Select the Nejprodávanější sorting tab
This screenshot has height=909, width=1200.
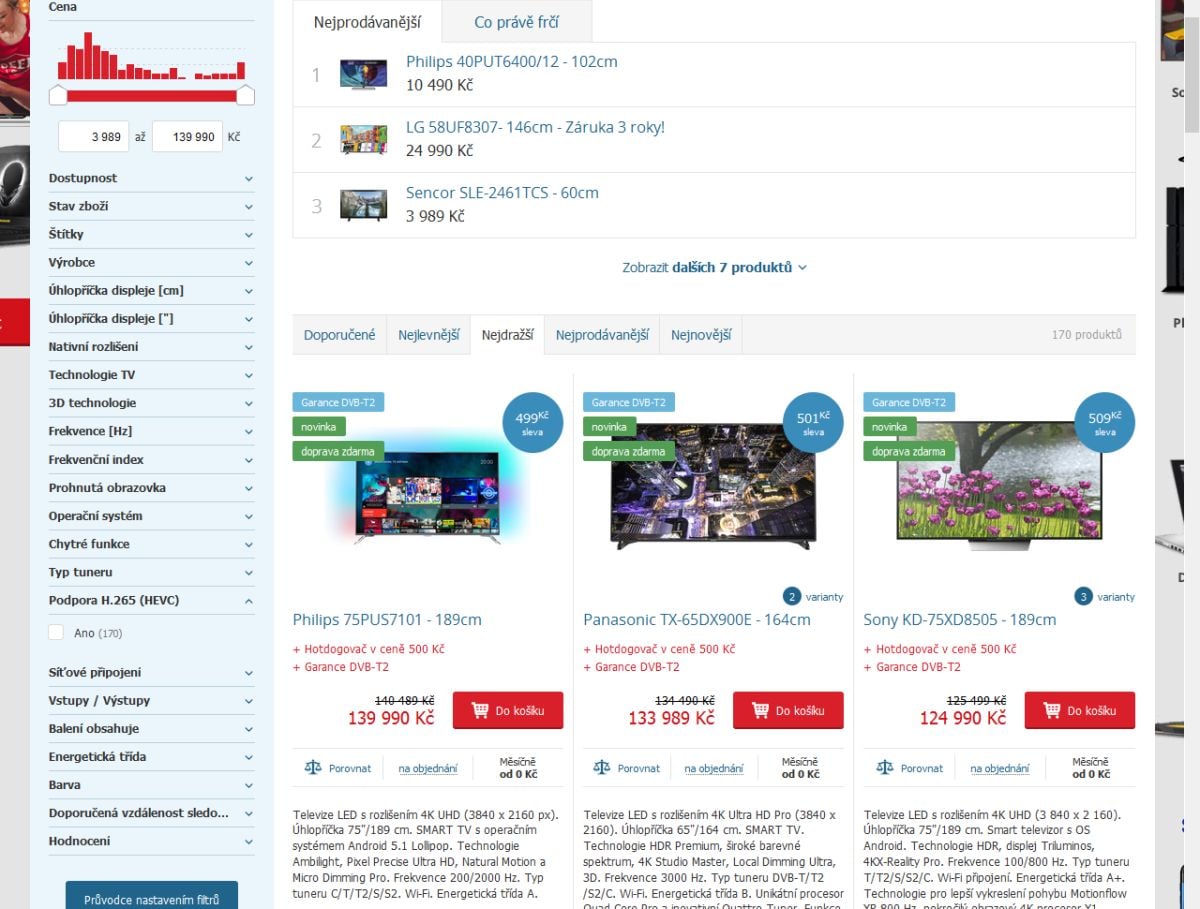[602, 335]
